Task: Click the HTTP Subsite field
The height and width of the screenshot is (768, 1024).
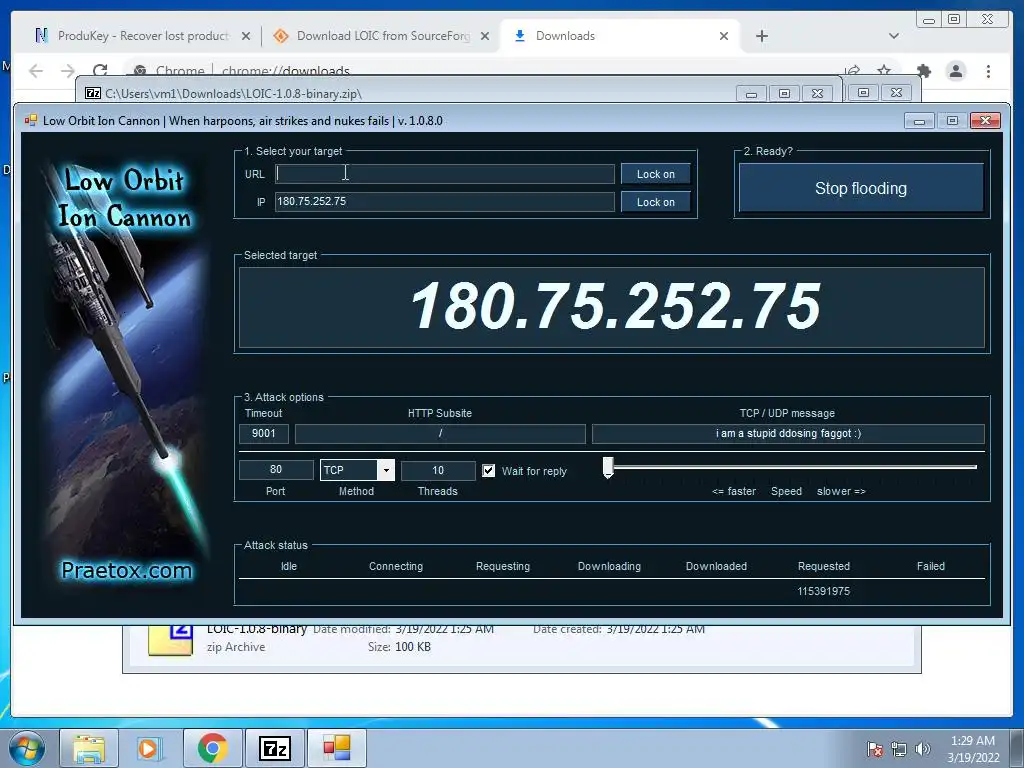Action: pos(440,434)
